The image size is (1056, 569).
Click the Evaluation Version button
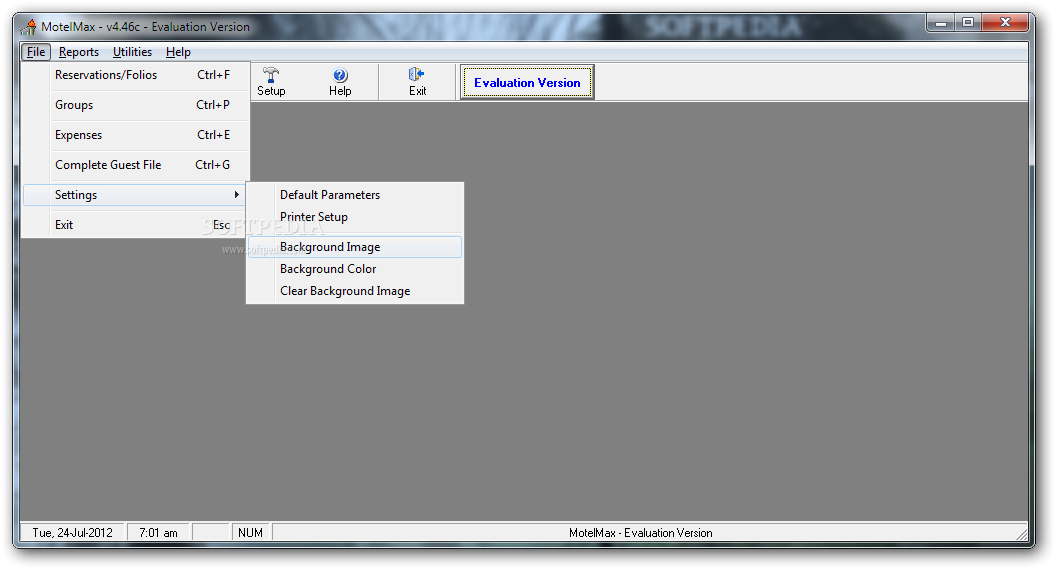[527, 82]
